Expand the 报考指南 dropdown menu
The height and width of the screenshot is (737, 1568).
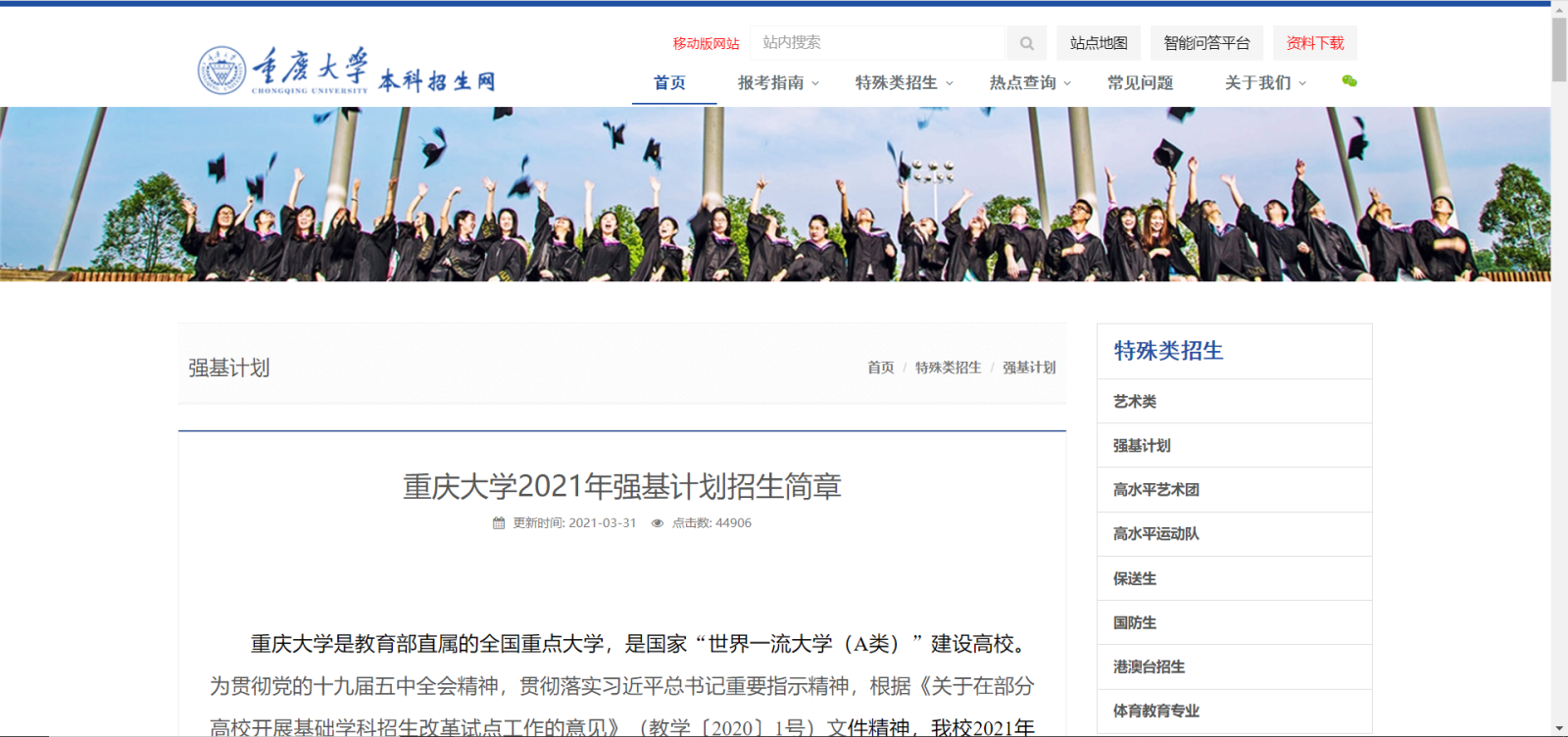click(778, 83)
